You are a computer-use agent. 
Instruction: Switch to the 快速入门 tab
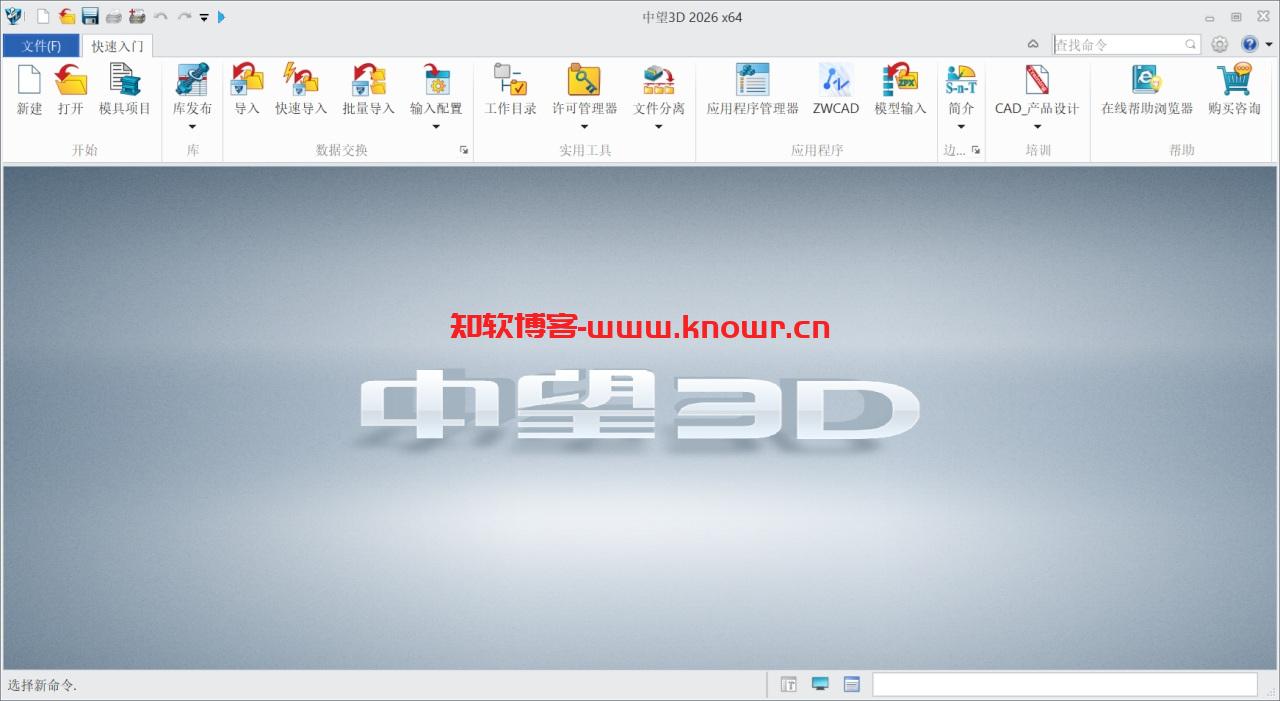pyautogui.click(x=117, y=46)
